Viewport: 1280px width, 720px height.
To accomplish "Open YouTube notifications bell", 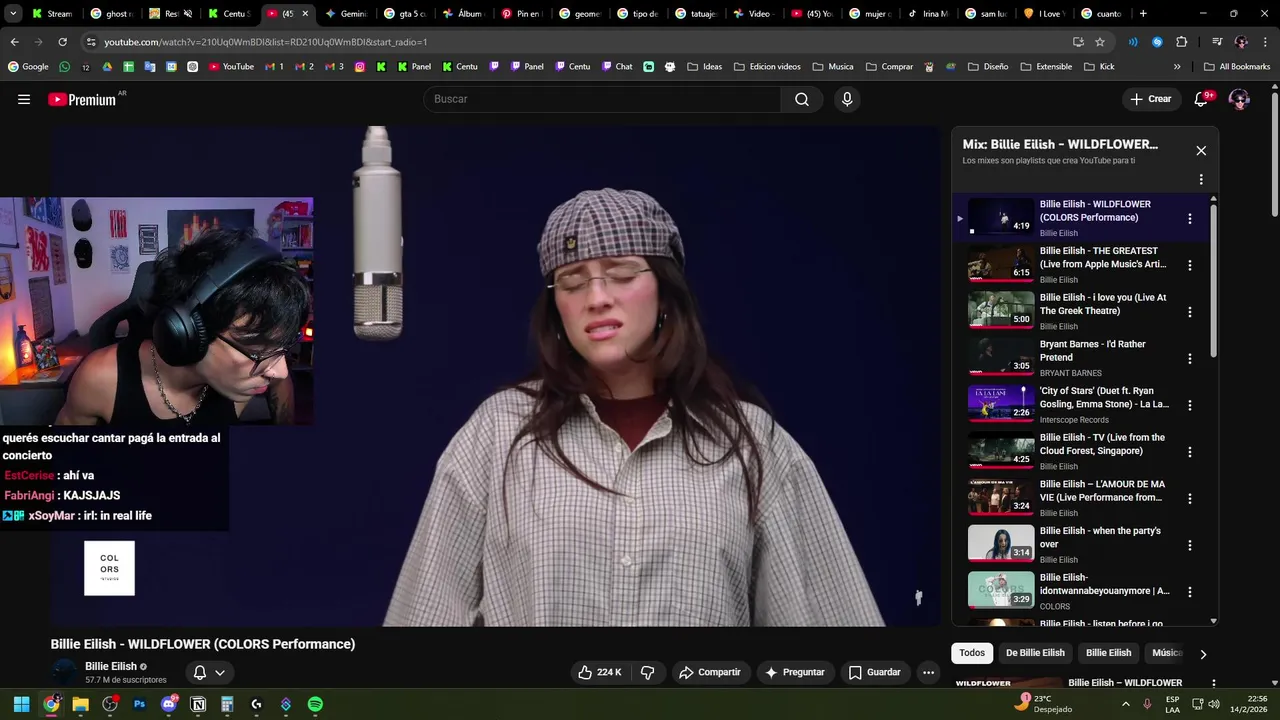I will point(1202,99).
